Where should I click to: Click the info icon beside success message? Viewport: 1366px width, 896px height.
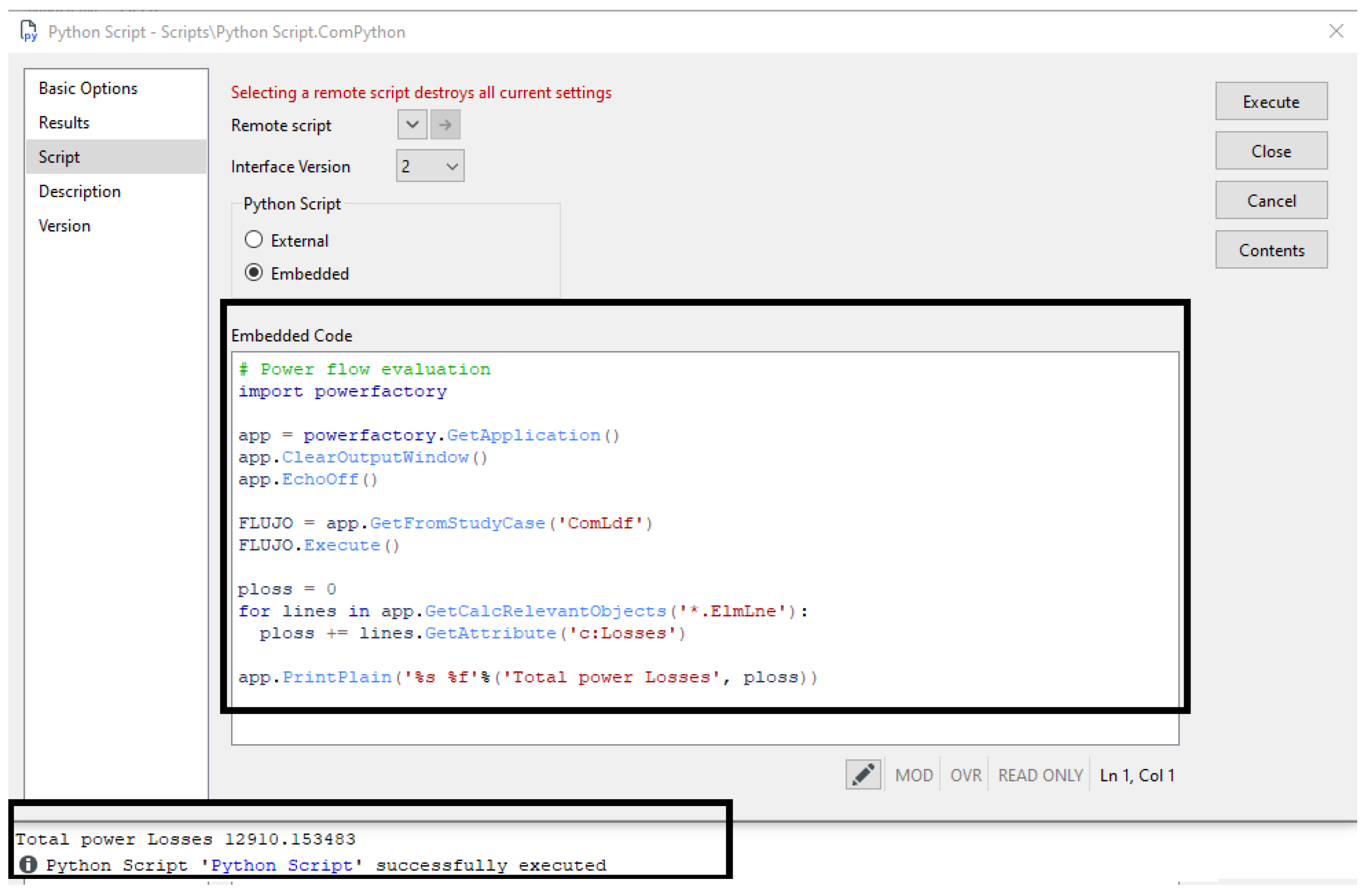[x=27, y=864]
